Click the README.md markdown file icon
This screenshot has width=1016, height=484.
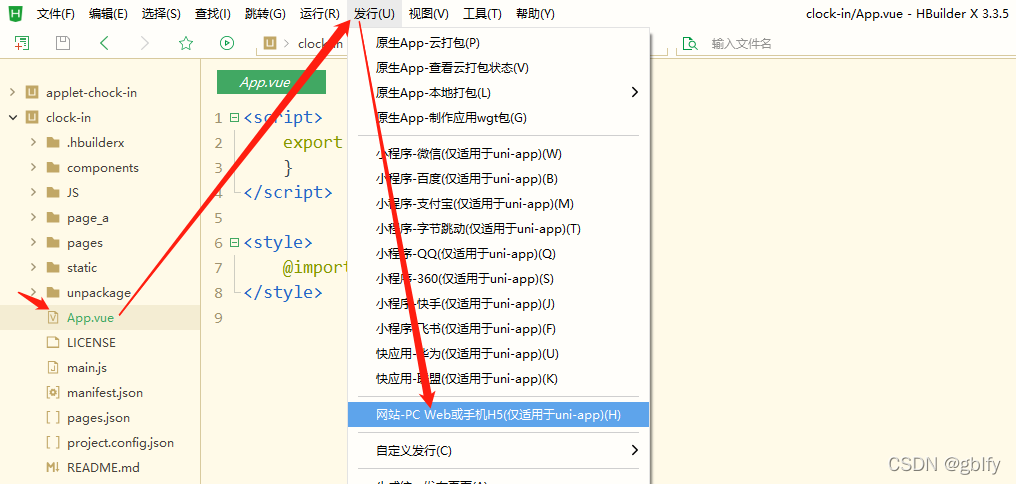(53, 467)
